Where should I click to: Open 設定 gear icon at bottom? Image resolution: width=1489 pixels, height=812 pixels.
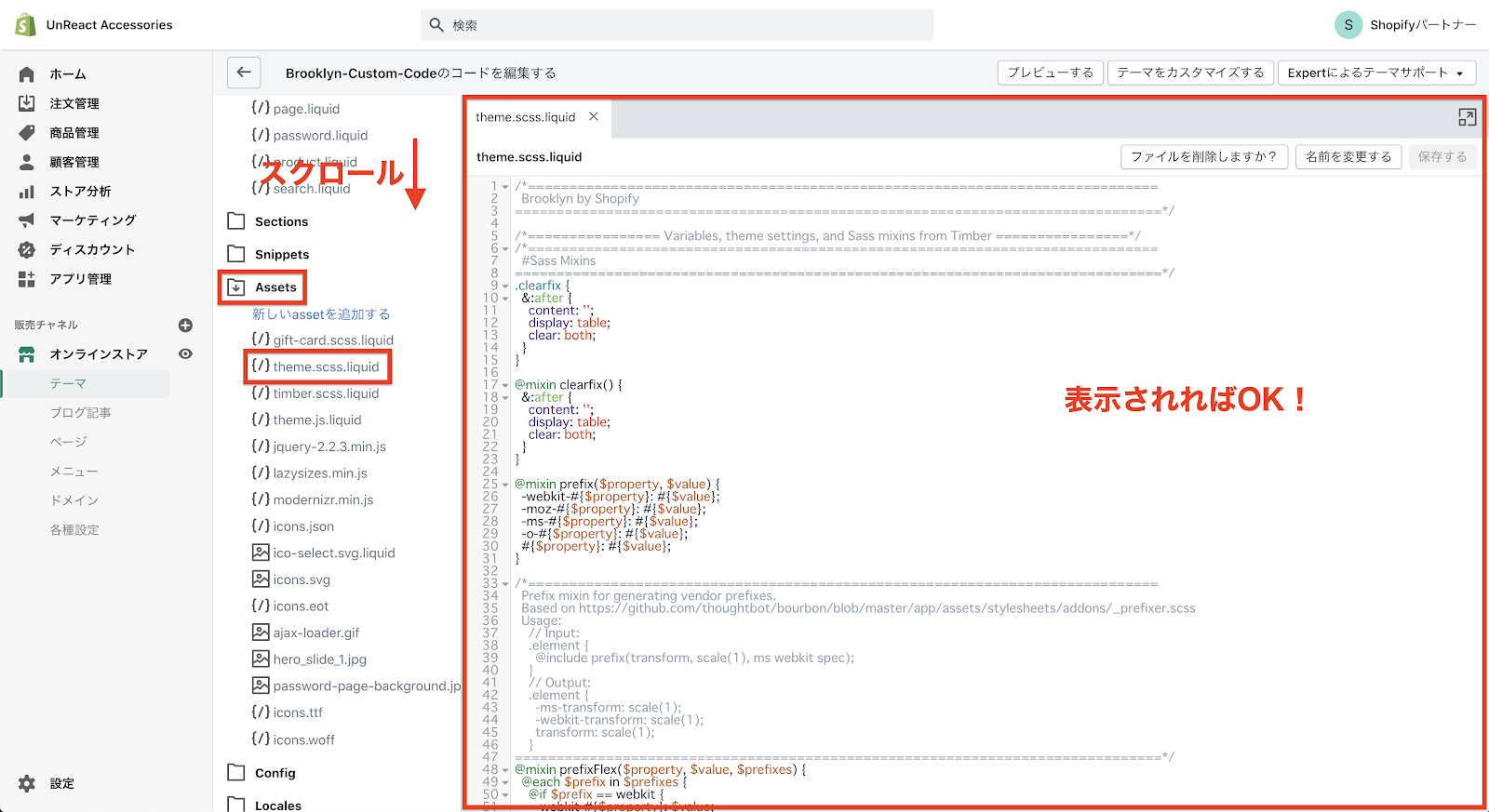point(27,784)
